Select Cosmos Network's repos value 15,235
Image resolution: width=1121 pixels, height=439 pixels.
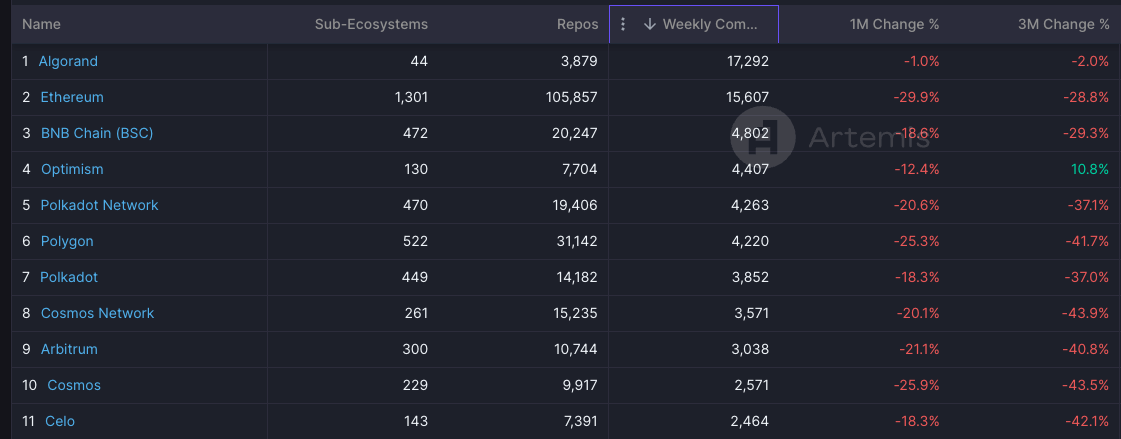(576, 313)
